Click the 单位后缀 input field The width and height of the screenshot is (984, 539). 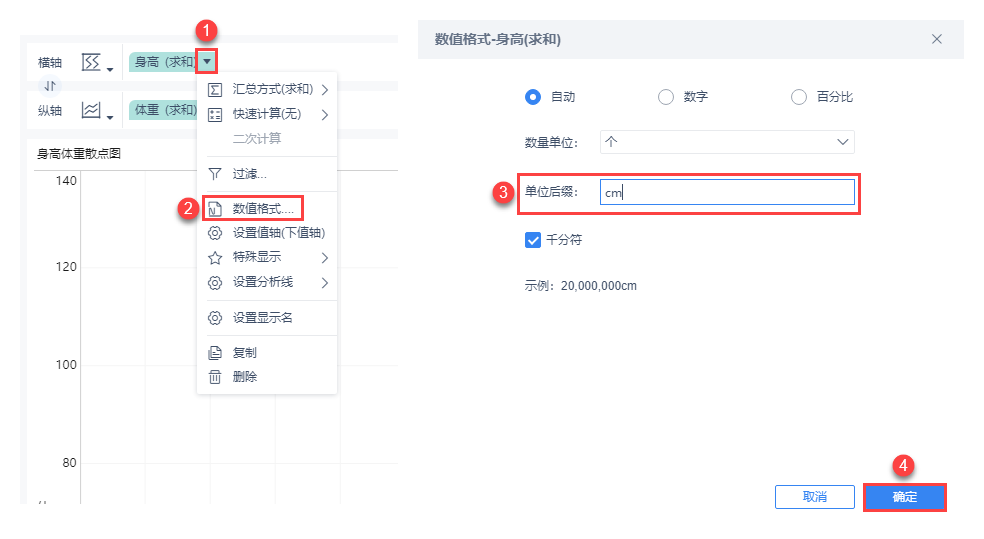[x=727, y=194]
